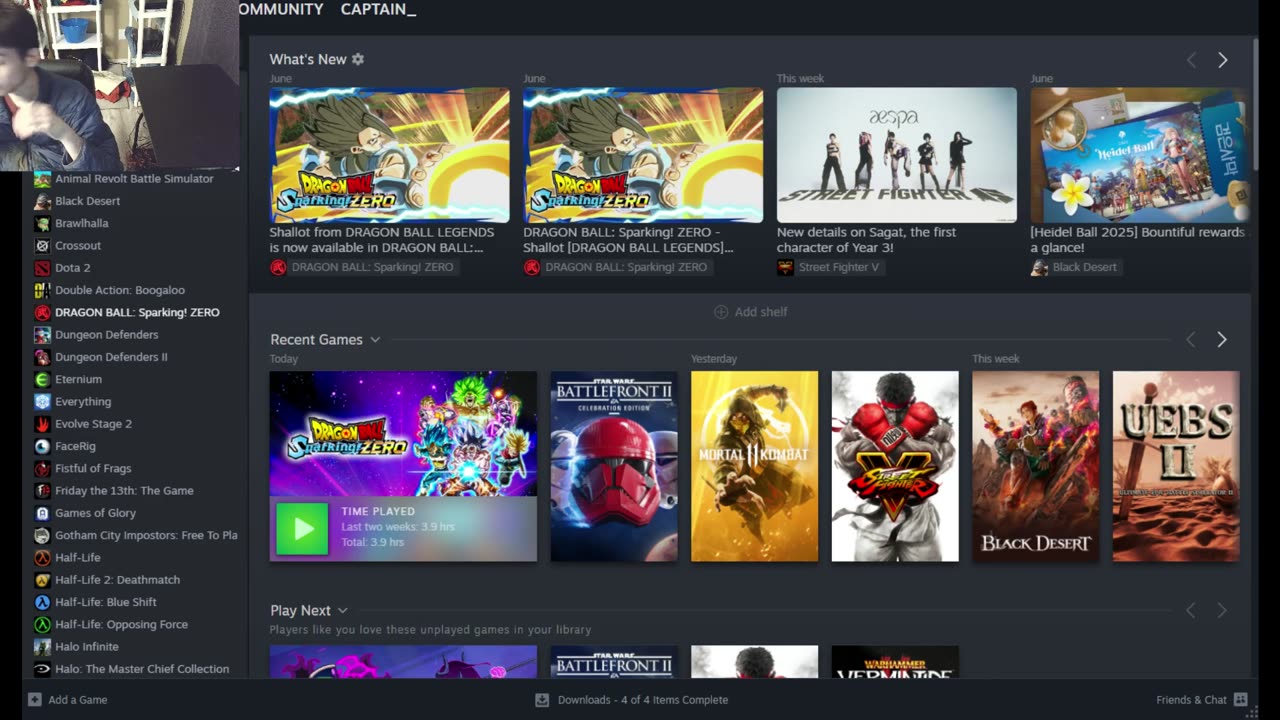This screenshot has height=720, width=1280.
Task: Click the Games of Glory icon
Action: [42, 513]
